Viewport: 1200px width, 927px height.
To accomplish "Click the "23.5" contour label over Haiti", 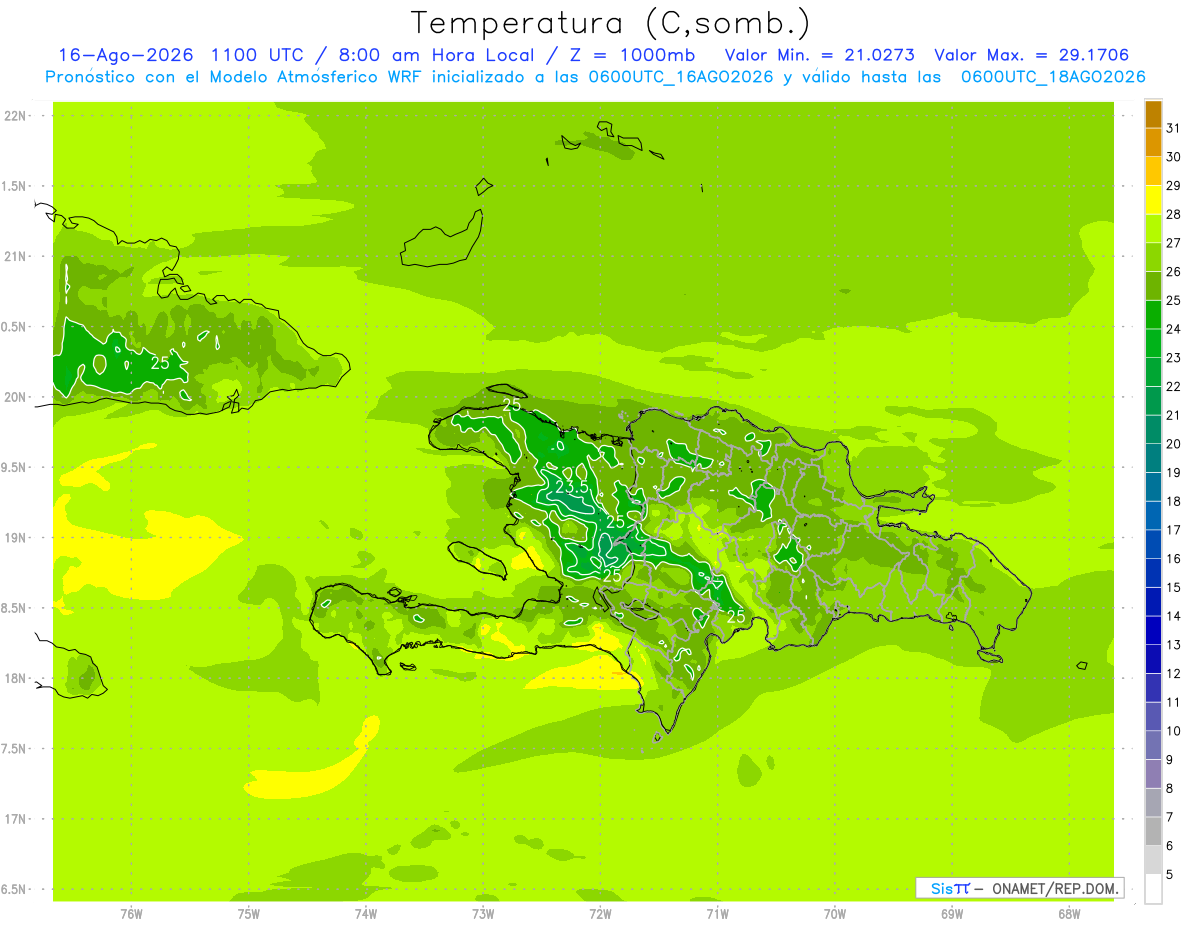I will point(571,487).
